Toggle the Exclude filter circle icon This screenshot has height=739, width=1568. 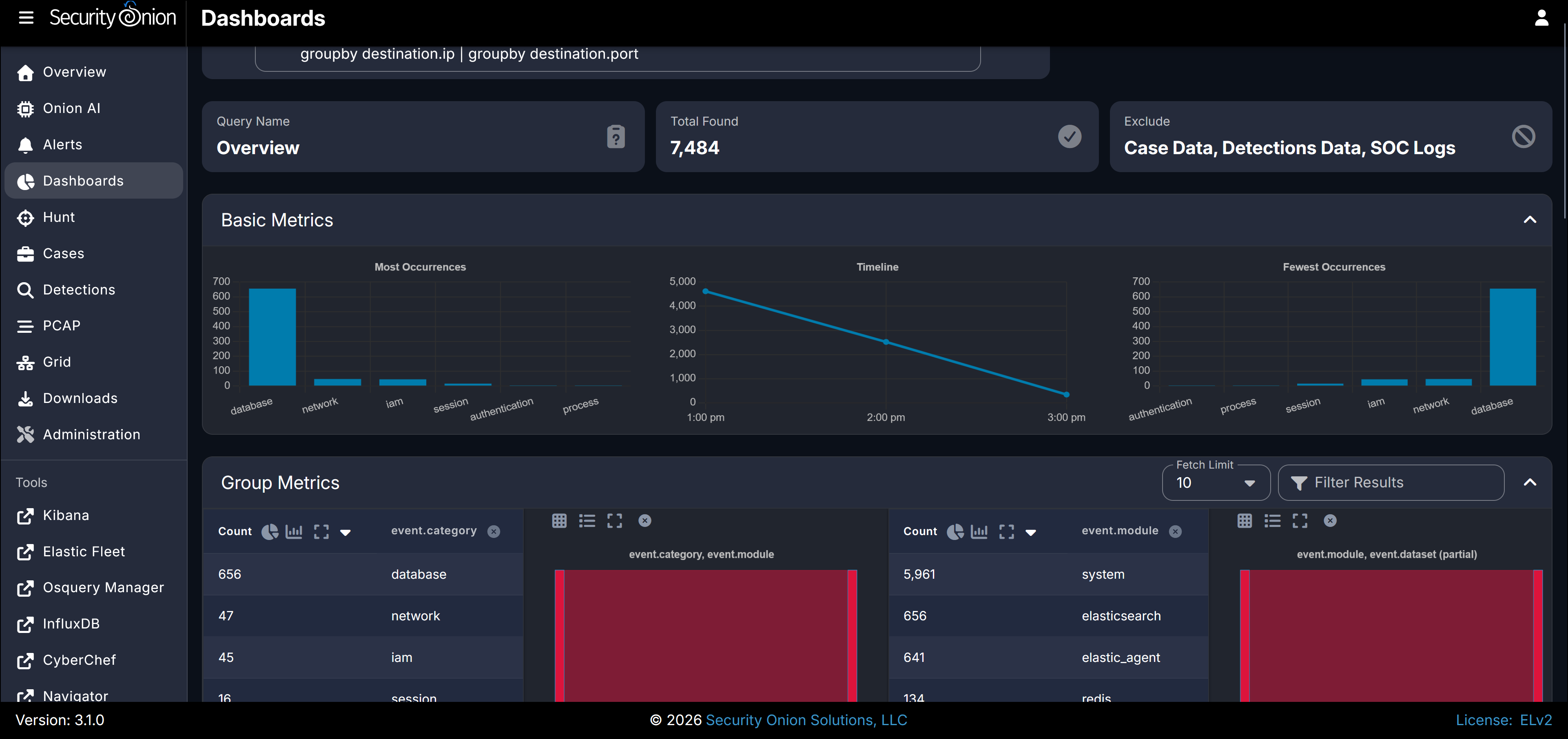pyautogui.click(x=1524, y=136)
